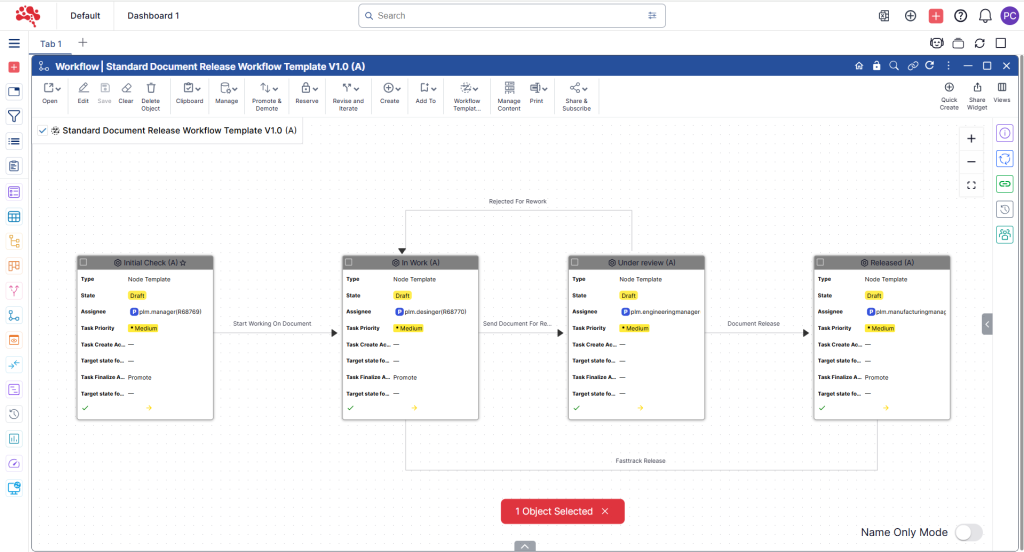Click the zoom in plus button

(971, 139)
